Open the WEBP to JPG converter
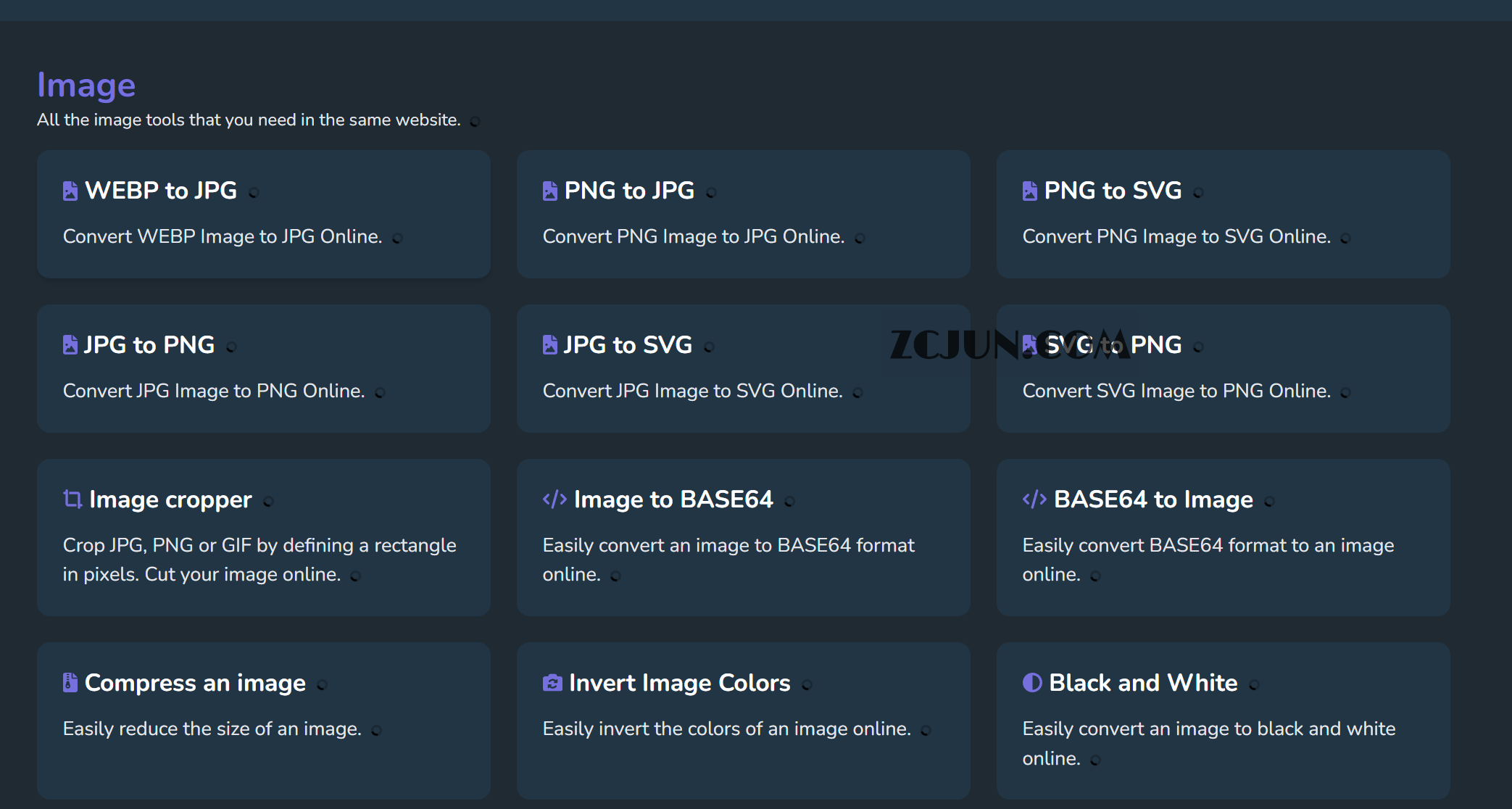The height and width of the screenshot is (809, 1512). click(161, 191)
